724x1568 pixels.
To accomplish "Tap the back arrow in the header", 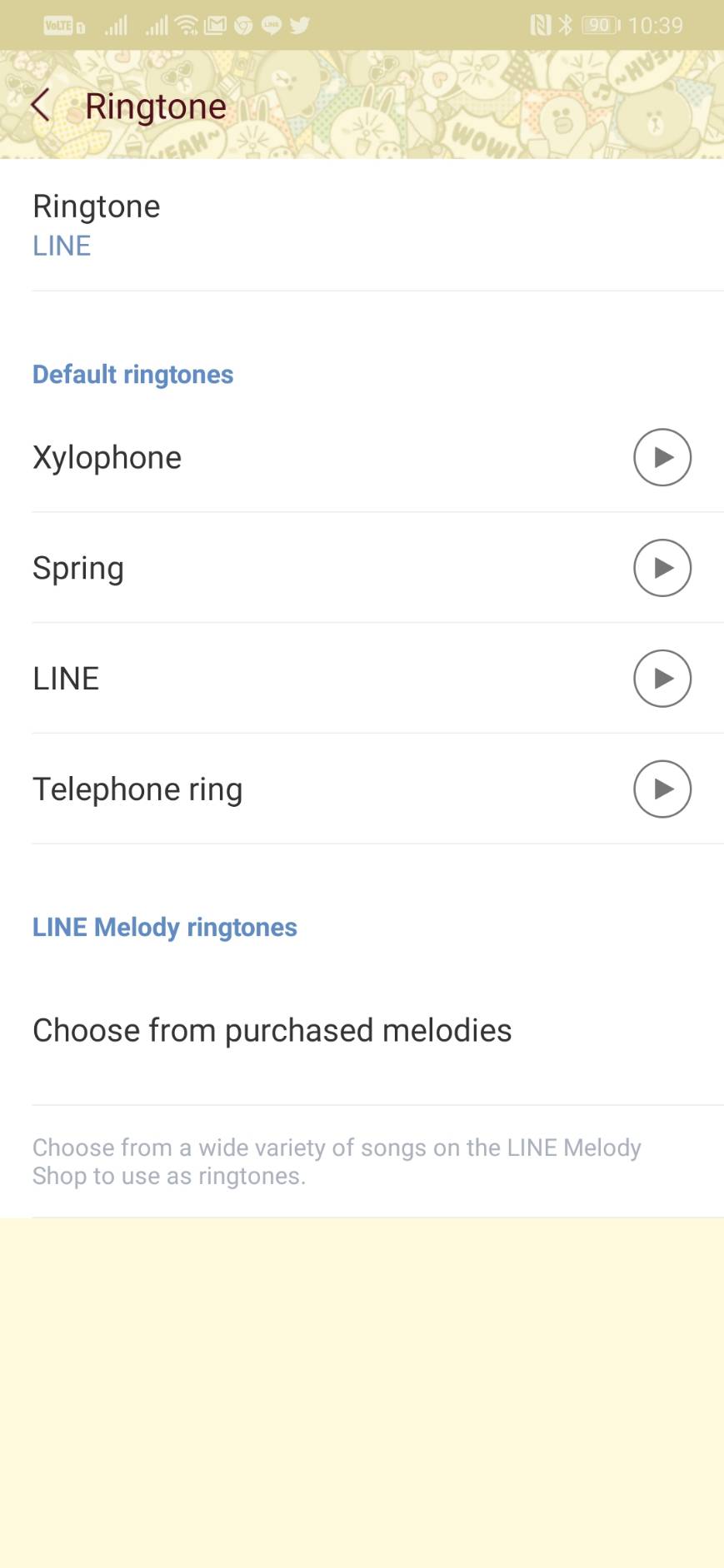I will (40, 106).
